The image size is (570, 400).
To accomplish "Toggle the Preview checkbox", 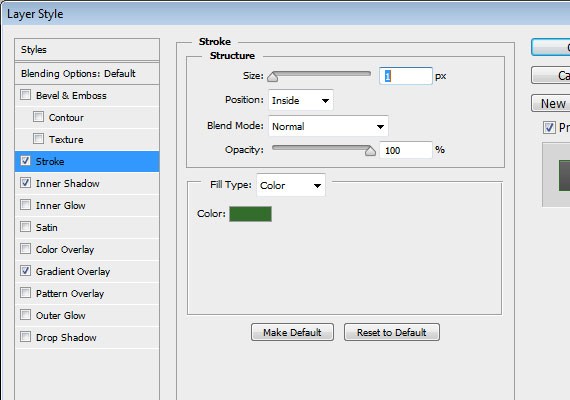I will [549, 127].
